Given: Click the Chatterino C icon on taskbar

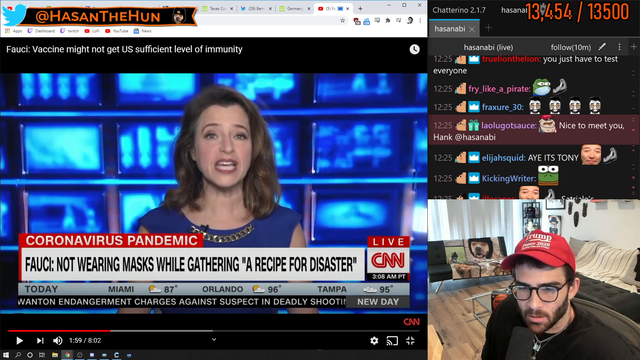Looking at the screenshot, I should [x=117, y=355].
